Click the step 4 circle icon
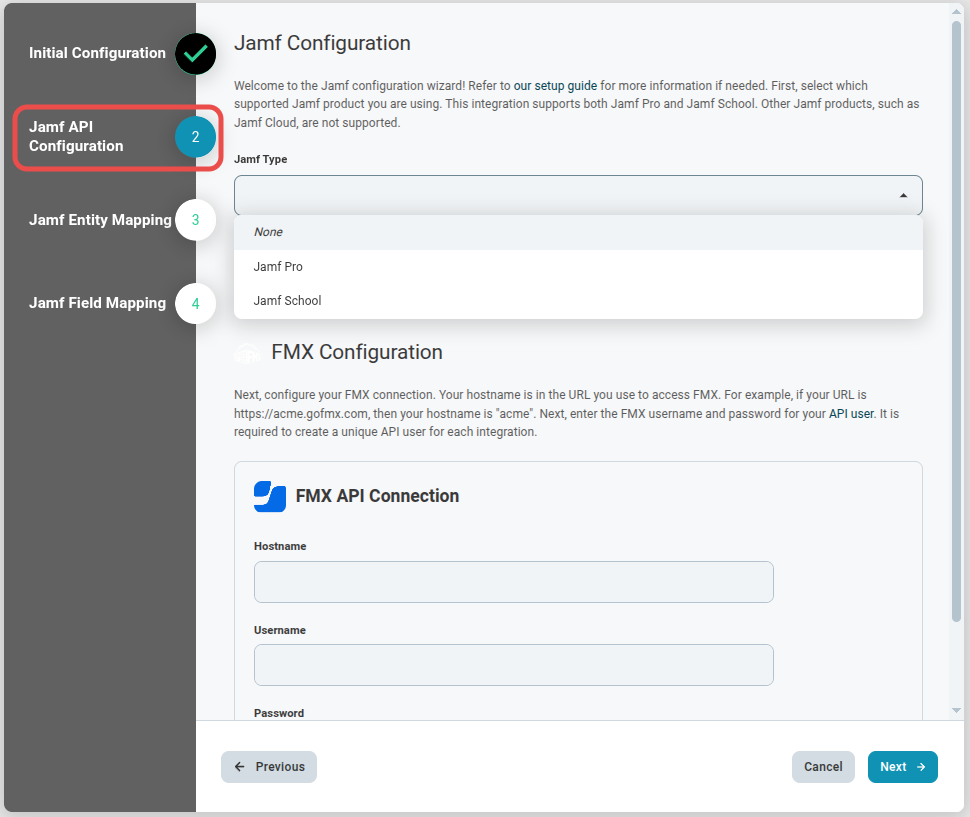970x817 pixels. click(196, 303)
